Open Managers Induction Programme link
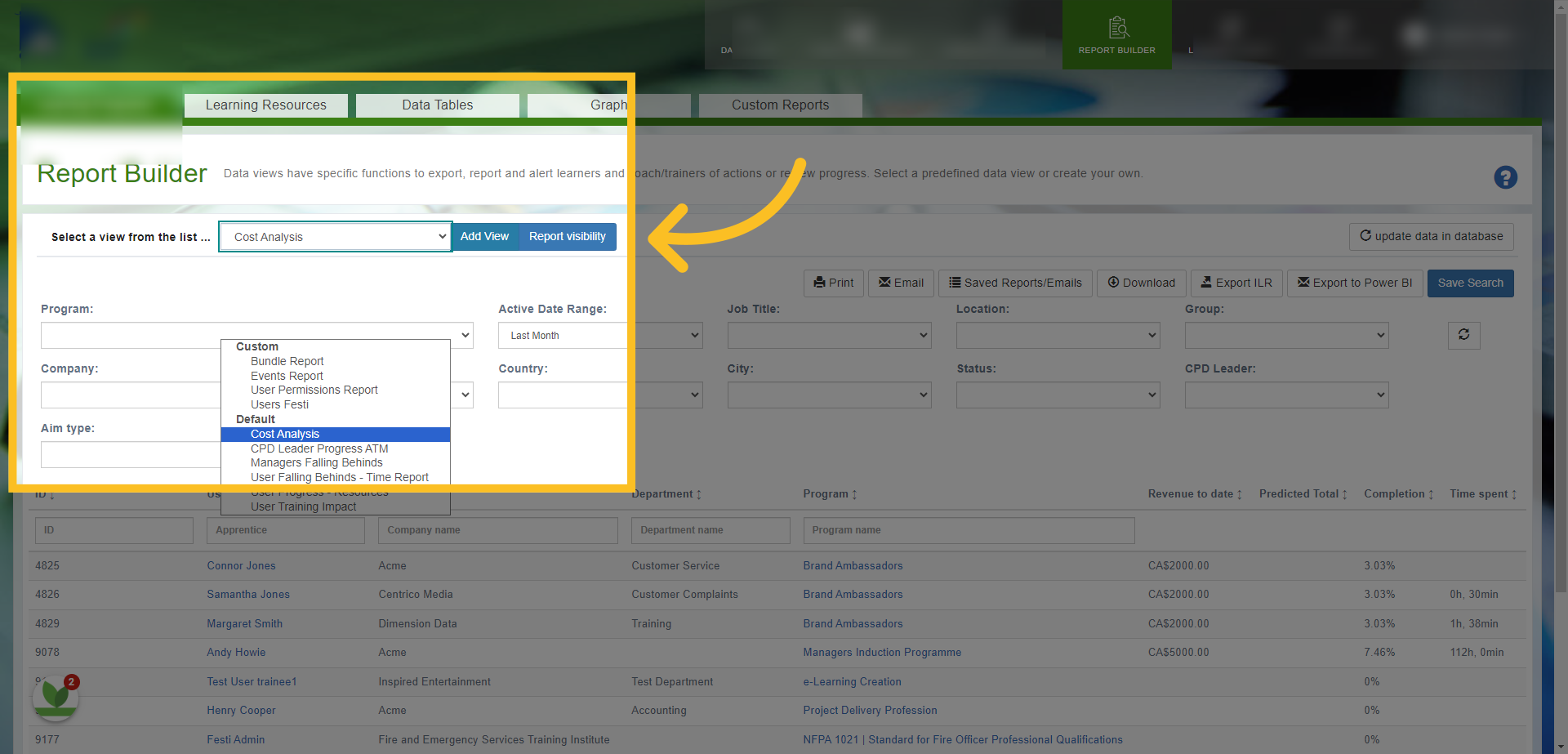The image size is (1568, 754). (x=882, y=652)
